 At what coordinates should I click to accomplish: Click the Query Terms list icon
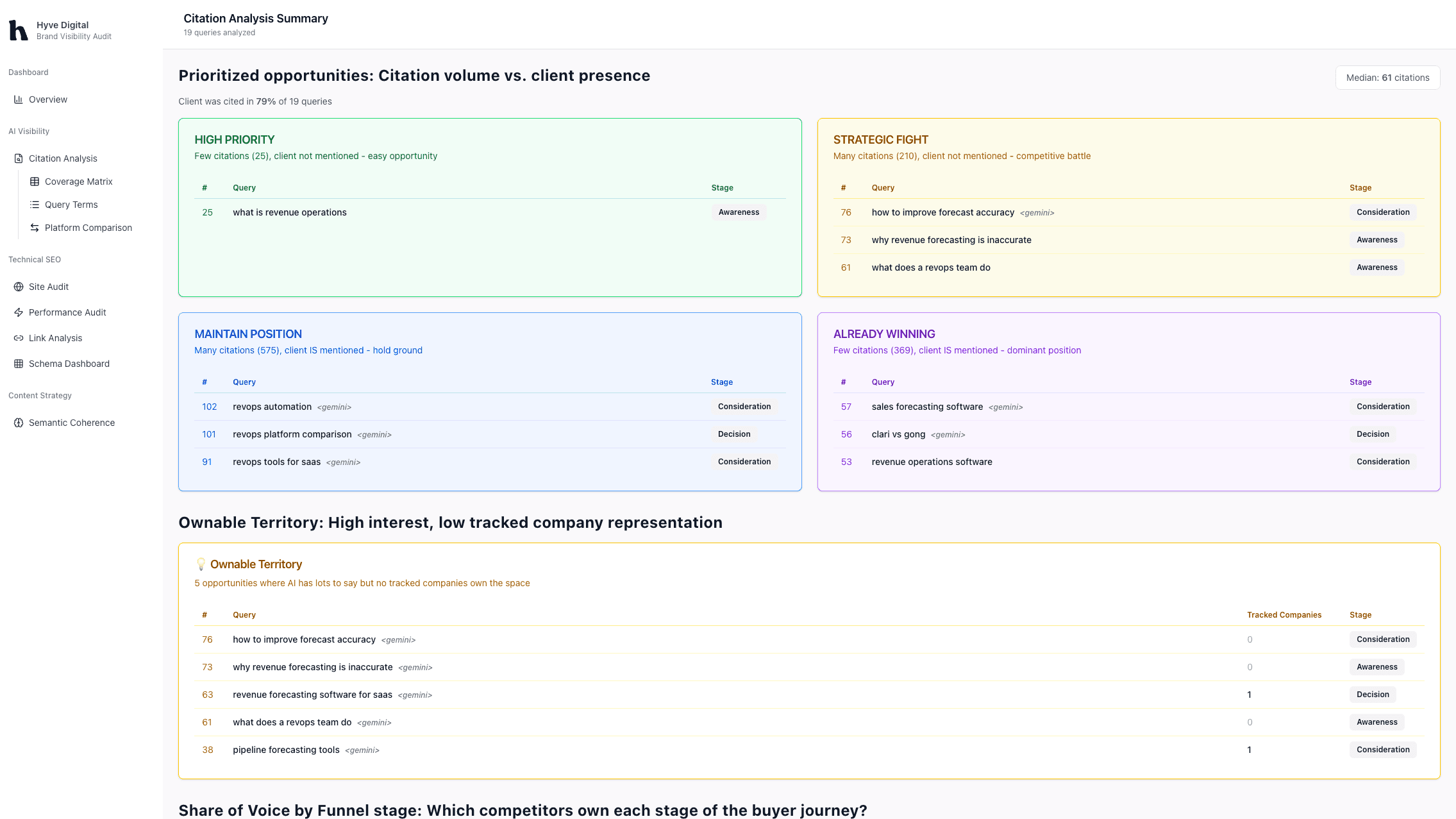[35, 205]
